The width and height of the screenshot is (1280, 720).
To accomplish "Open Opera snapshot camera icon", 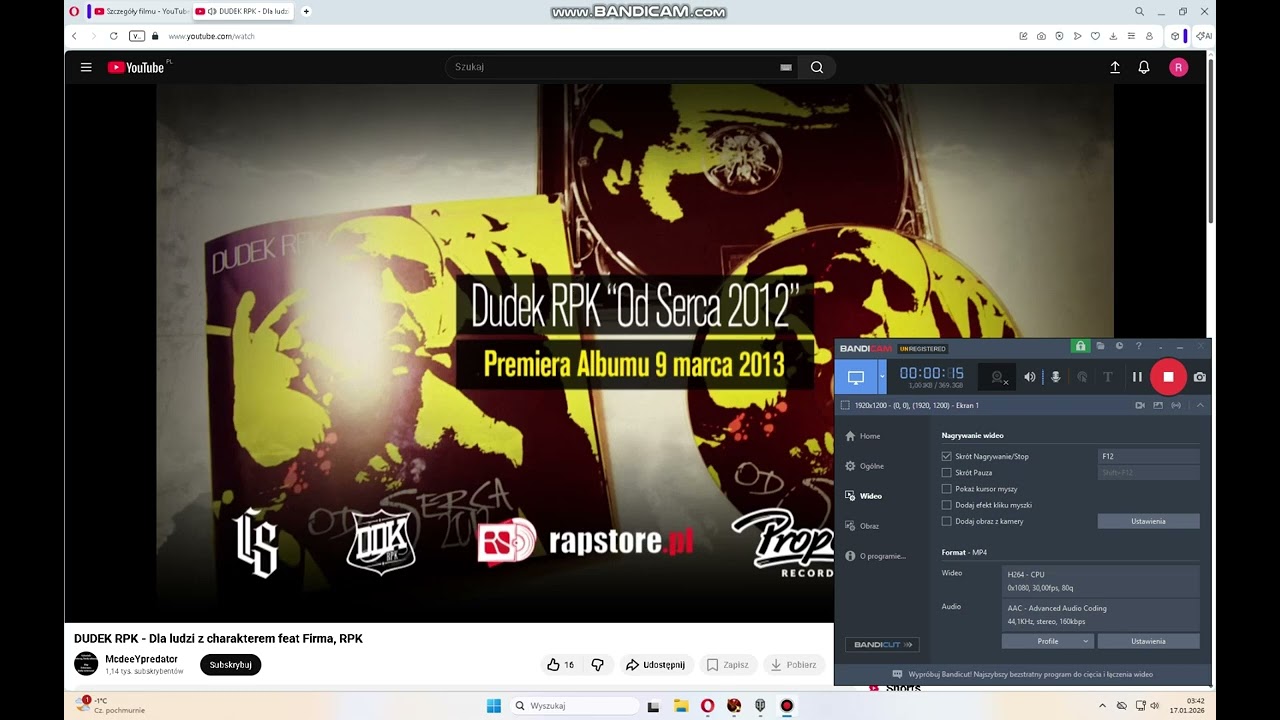I will tap(1041, 36).
